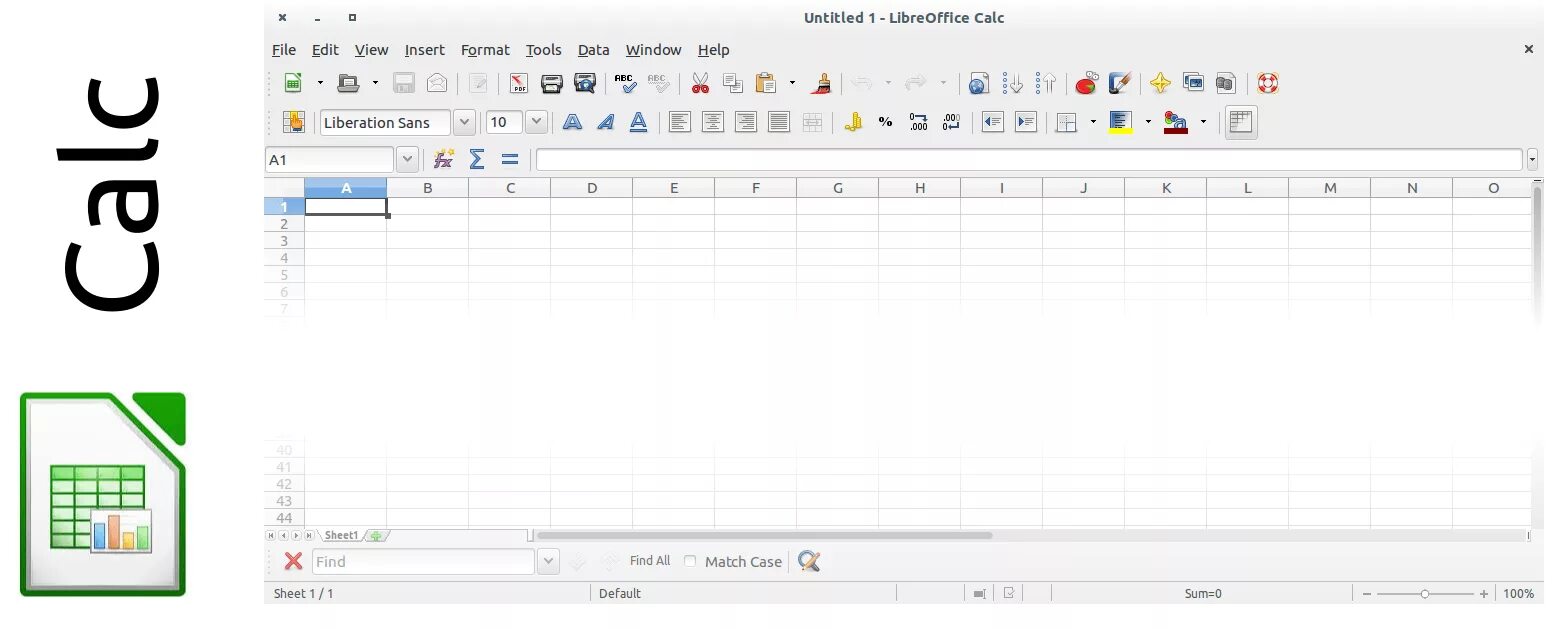Create a new spreadsheet document
This screenshot has width=1553, height=629.
click(x=293, y=83)
